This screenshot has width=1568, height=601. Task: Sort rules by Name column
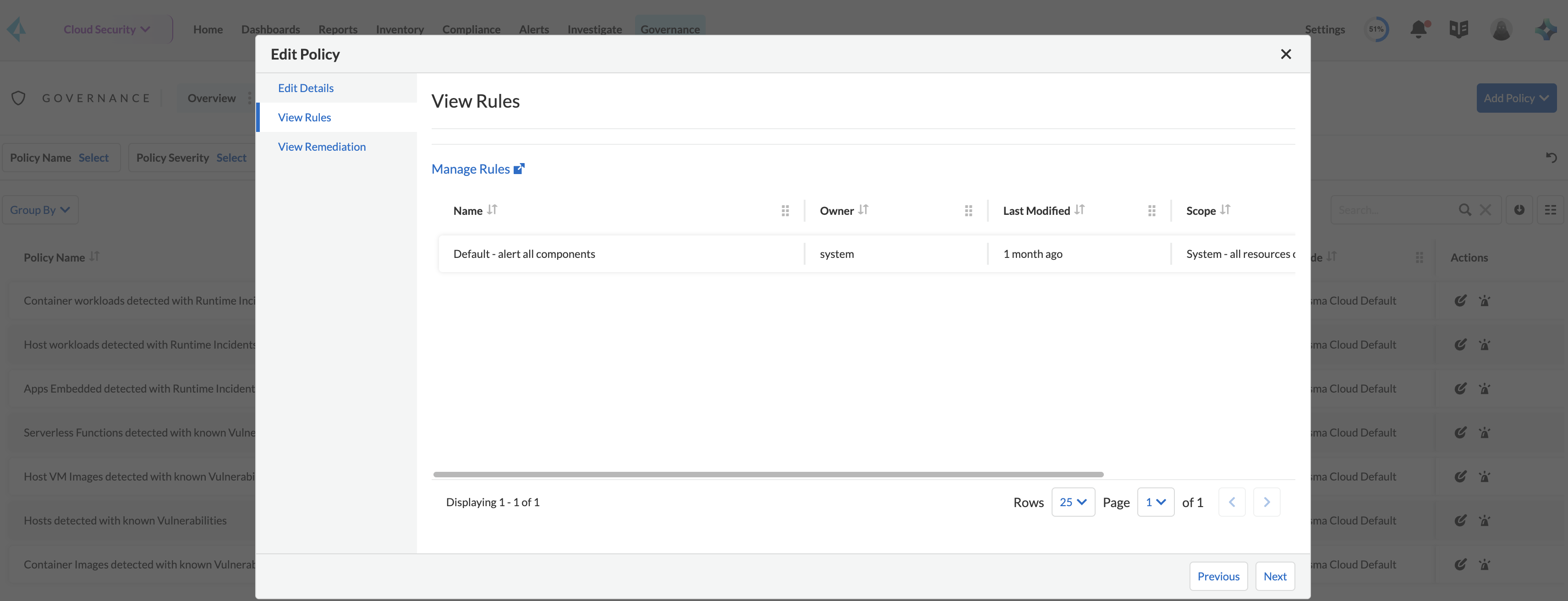(492, 210)
